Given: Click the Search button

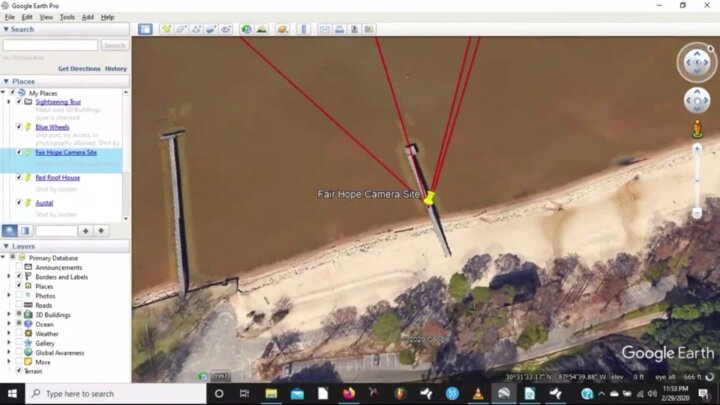Looking at the screenshot, I should pos(114,45).
